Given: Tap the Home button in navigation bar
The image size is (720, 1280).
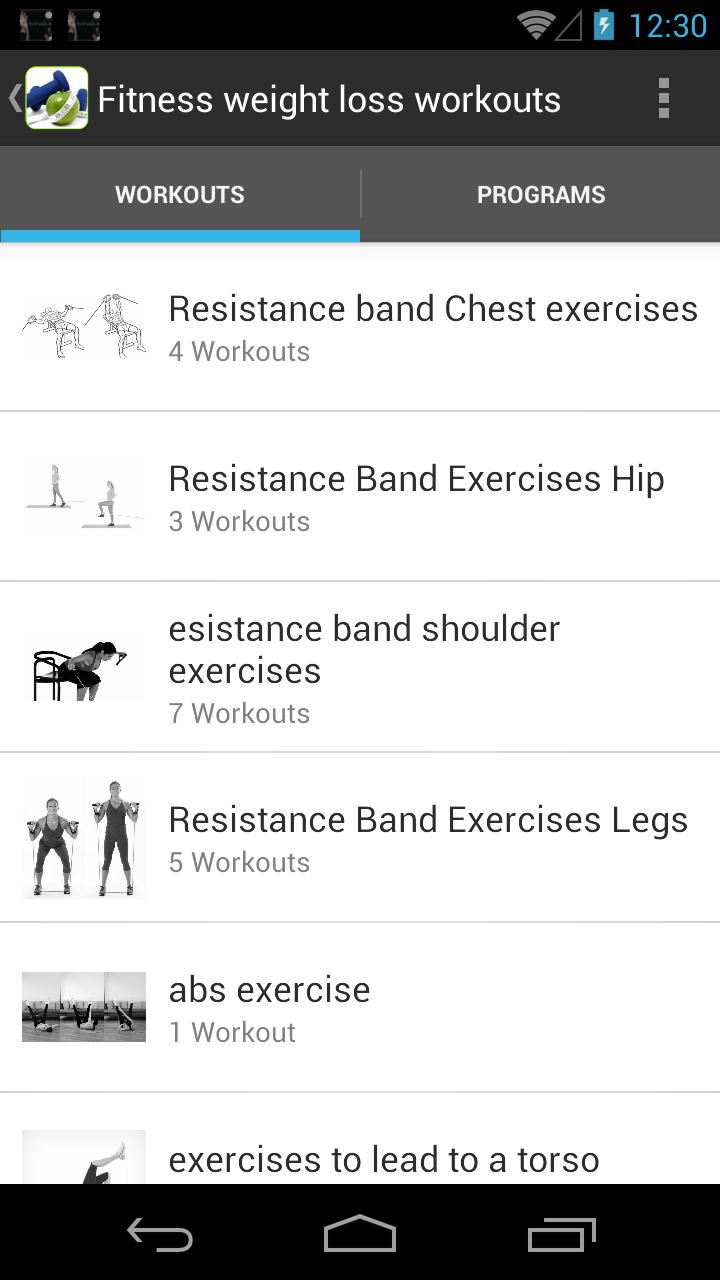Looking at the screenshot, I should pyautogui.click(x=360, y=1235).
